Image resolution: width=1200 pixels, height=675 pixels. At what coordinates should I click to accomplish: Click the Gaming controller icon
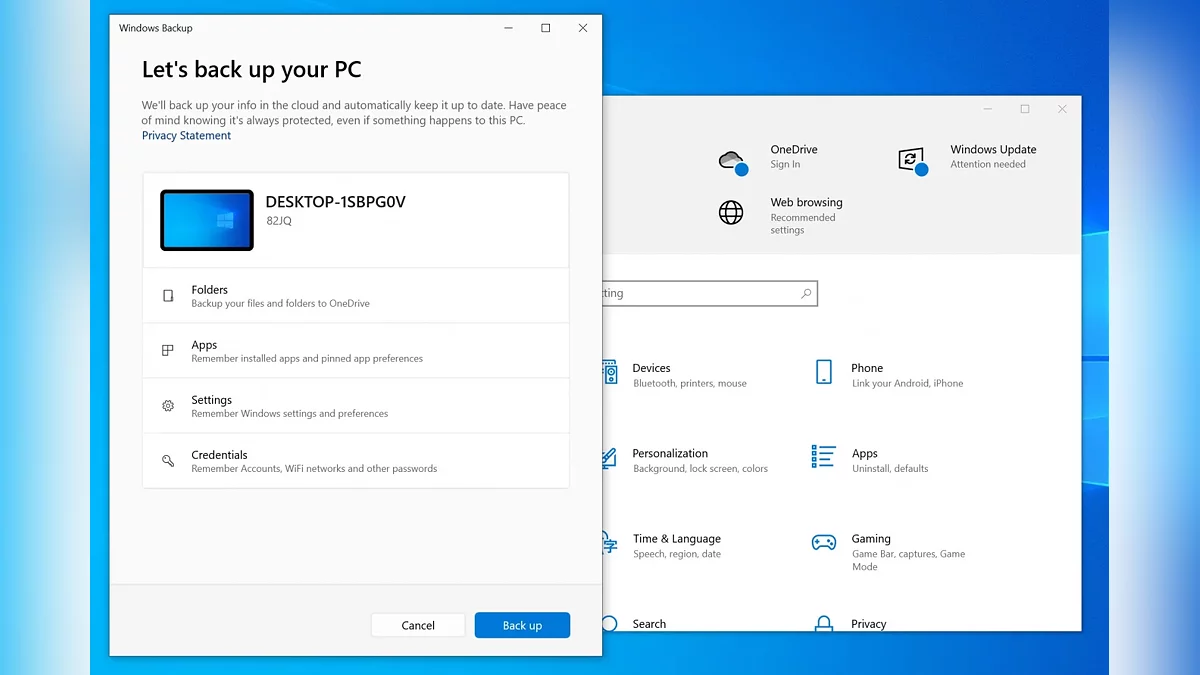[823, 543]
